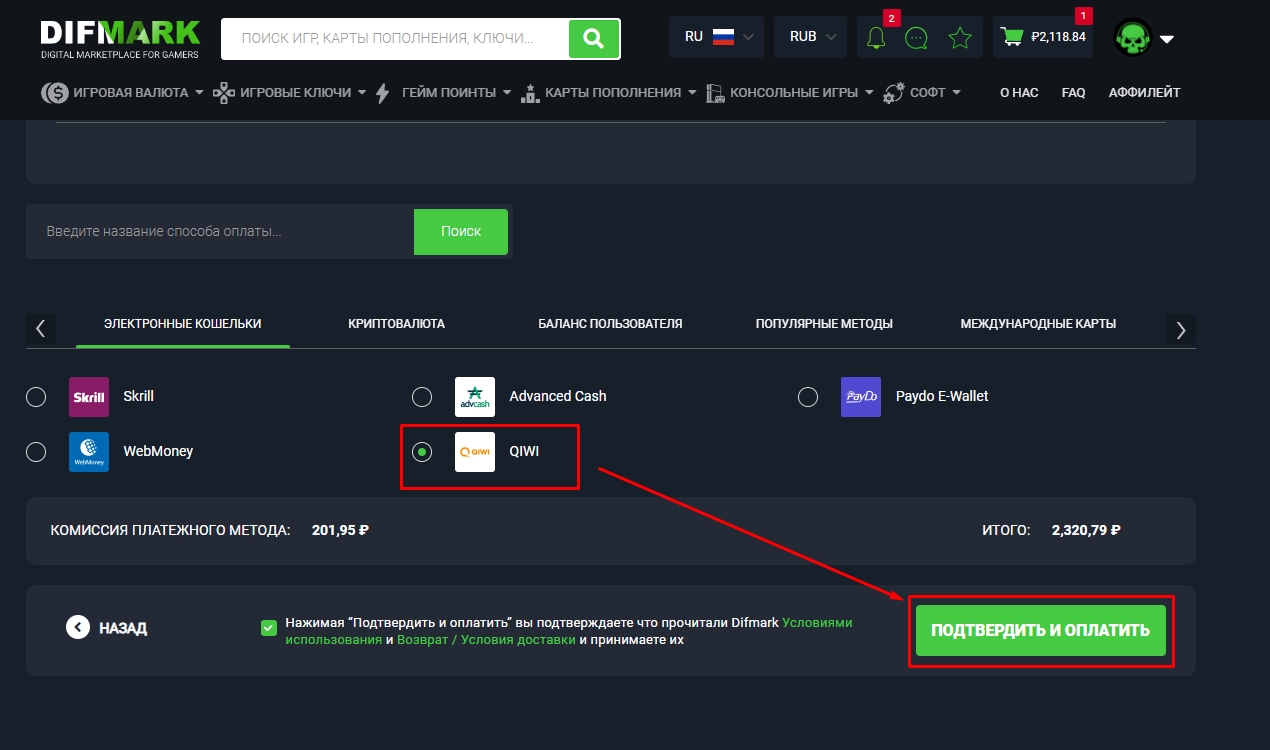The width and height of the screenshot is (1270, 750).
Task: Click the cart total ₽2,118.84
Action: 1058,37
